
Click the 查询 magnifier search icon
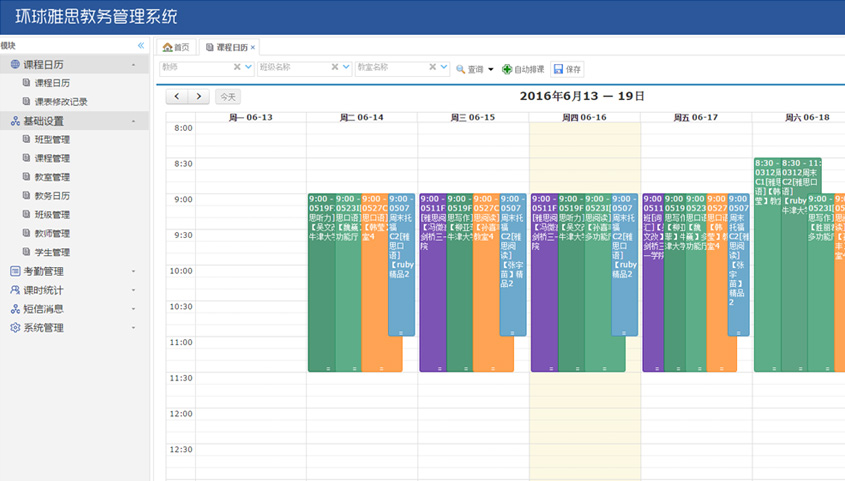461,70
